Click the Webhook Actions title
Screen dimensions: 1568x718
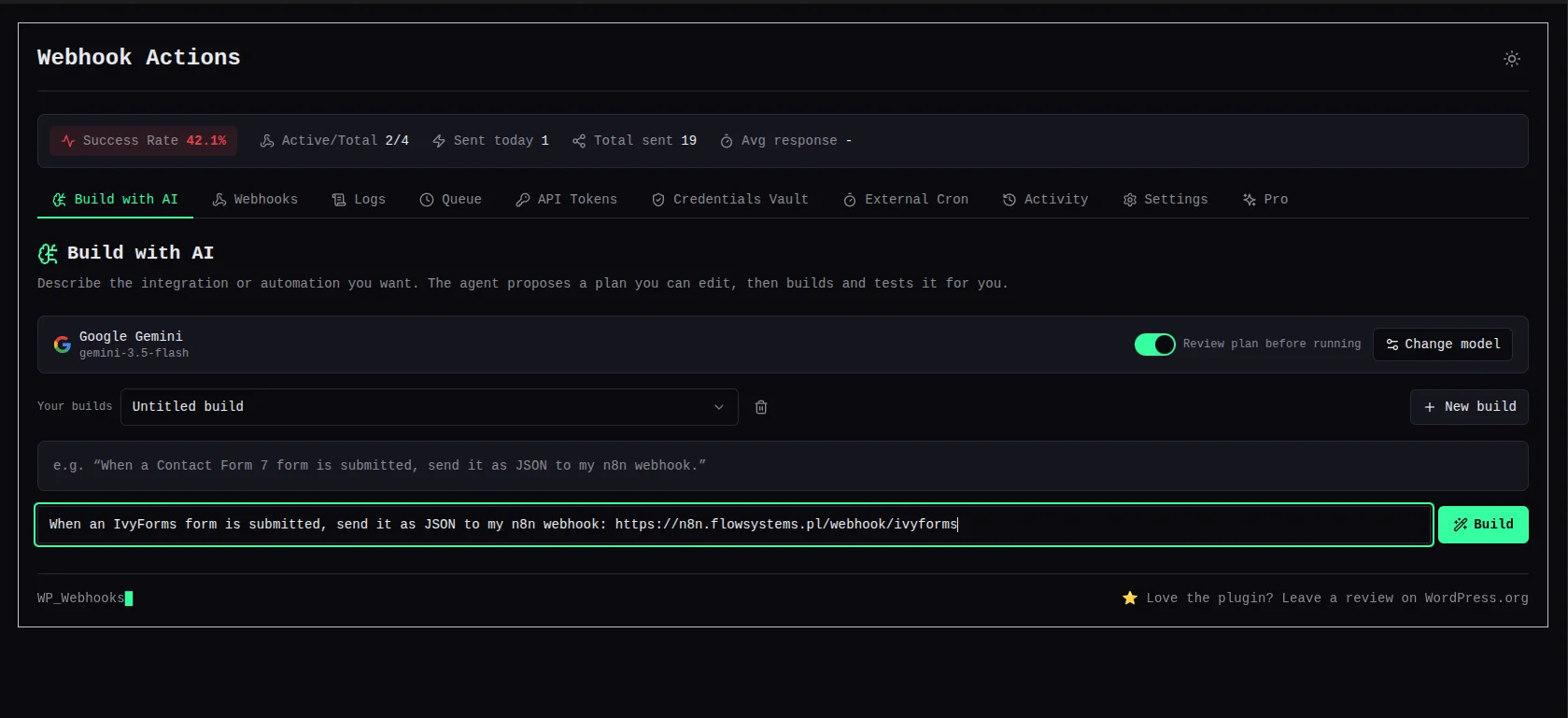(139, 58)
